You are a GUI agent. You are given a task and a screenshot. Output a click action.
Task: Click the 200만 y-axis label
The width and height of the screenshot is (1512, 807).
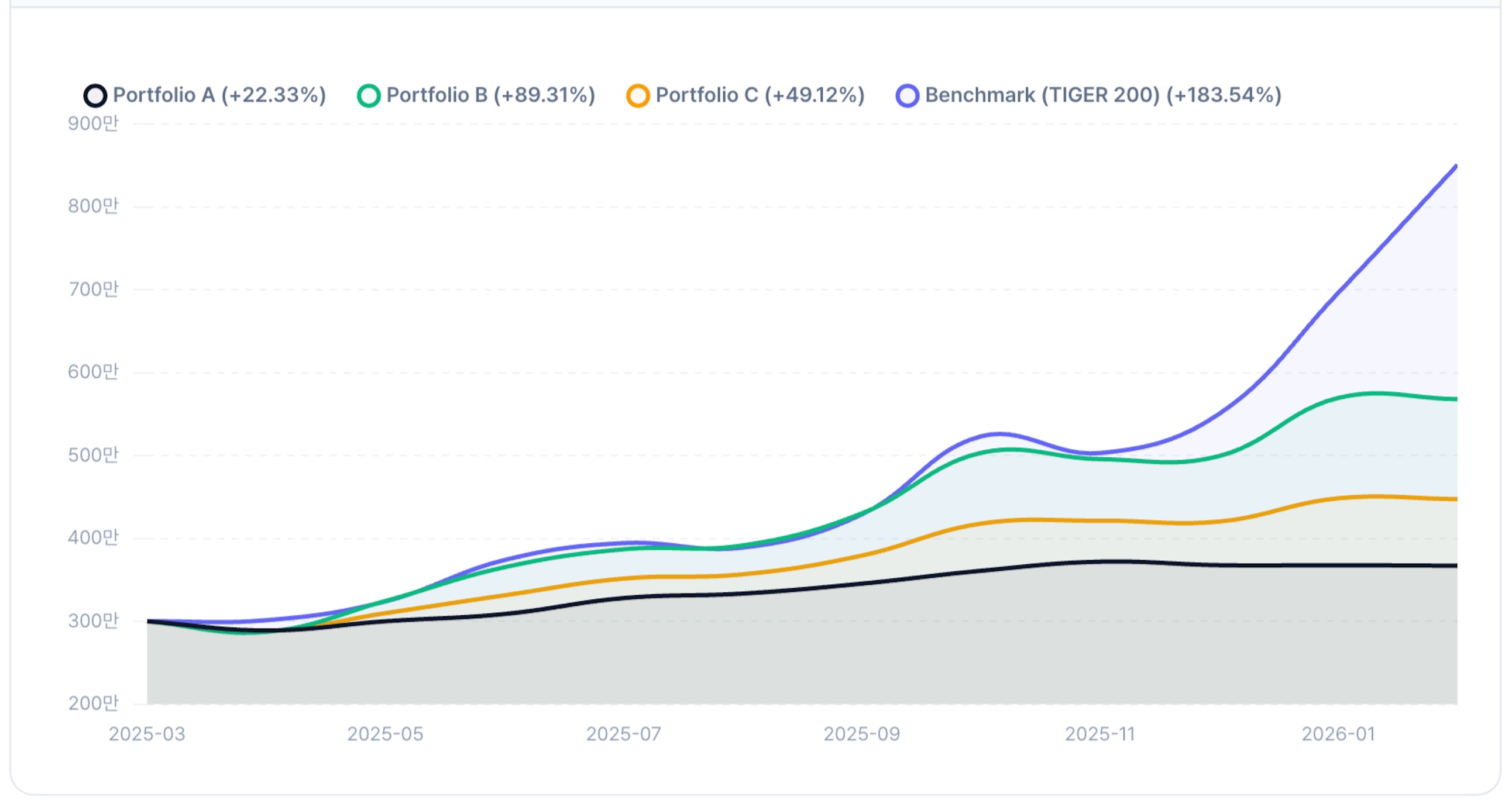pos(93,703)
